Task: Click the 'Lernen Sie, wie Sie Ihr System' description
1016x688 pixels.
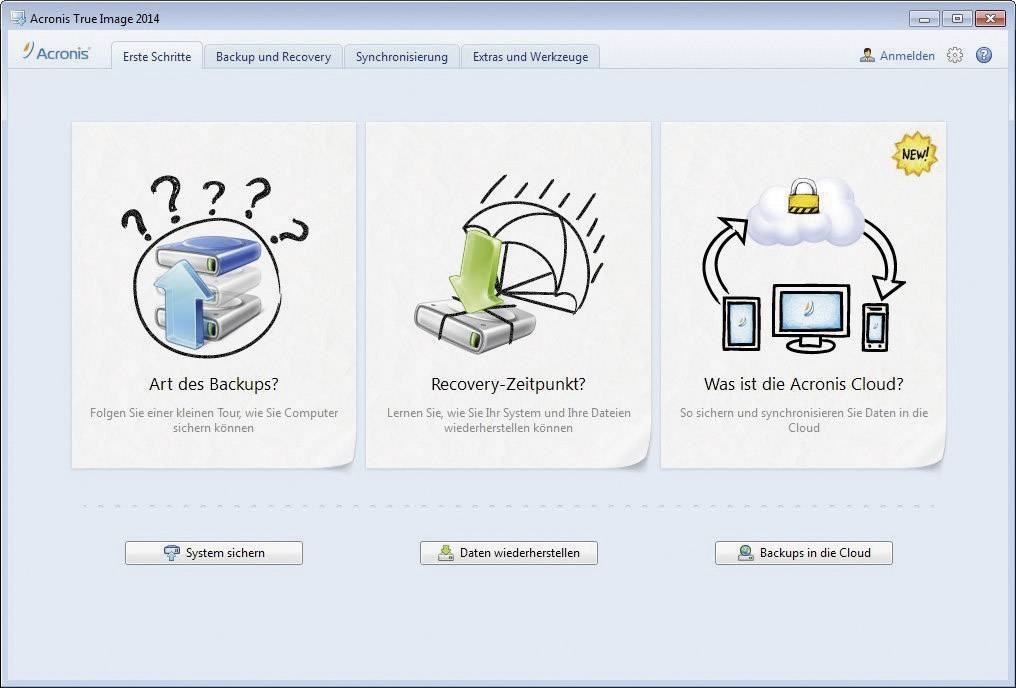Action: click(x=509, y=420)
